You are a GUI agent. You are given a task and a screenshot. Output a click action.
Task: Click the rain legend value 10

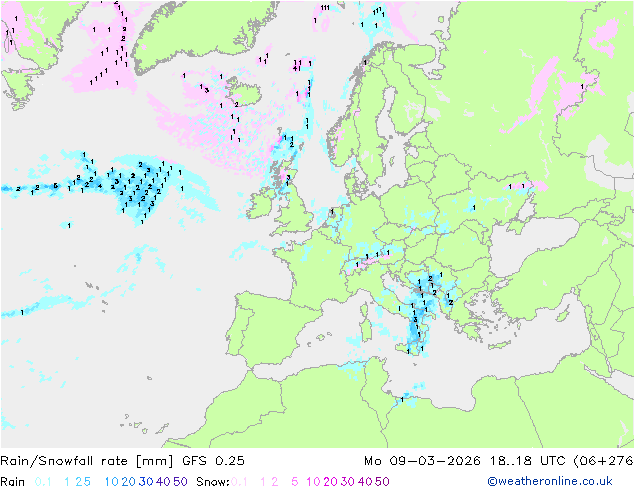(112, 482)
